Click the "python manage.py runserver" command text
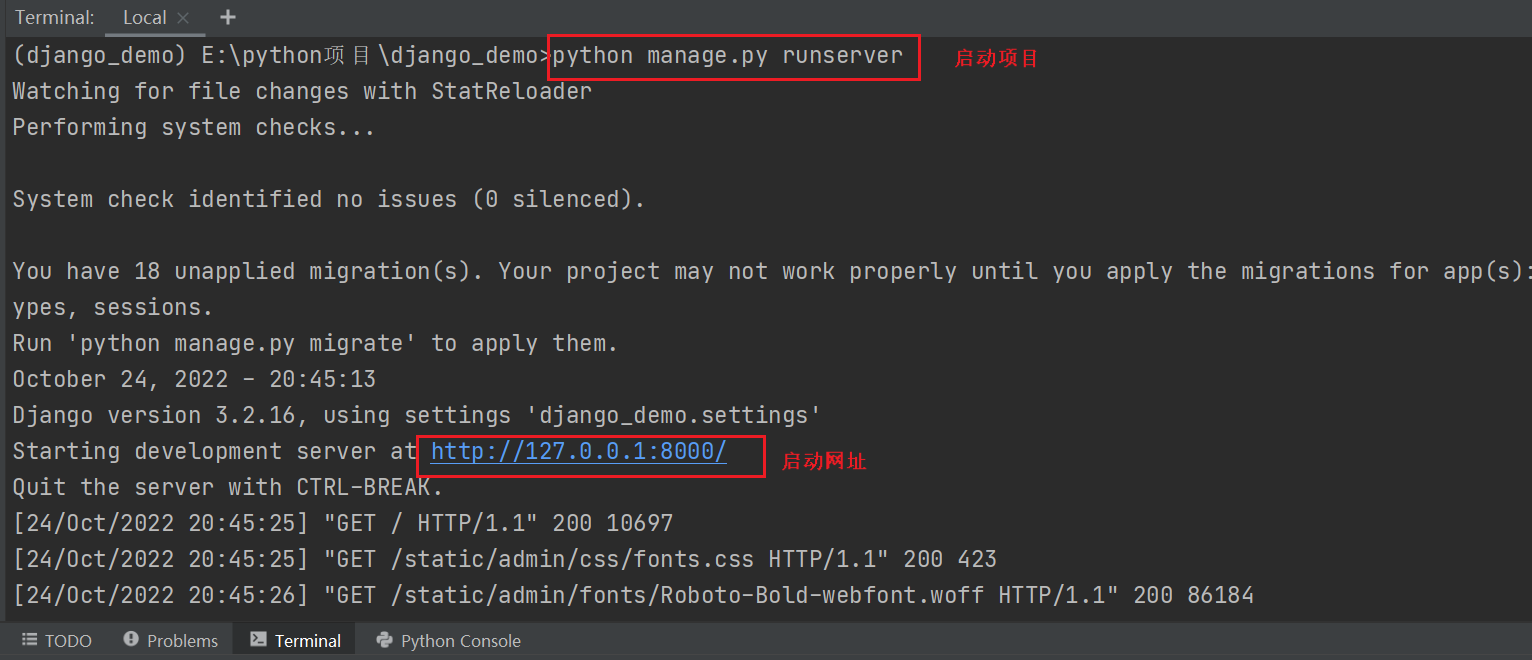This screenshot has width=1532, height=660. [727, 56]
